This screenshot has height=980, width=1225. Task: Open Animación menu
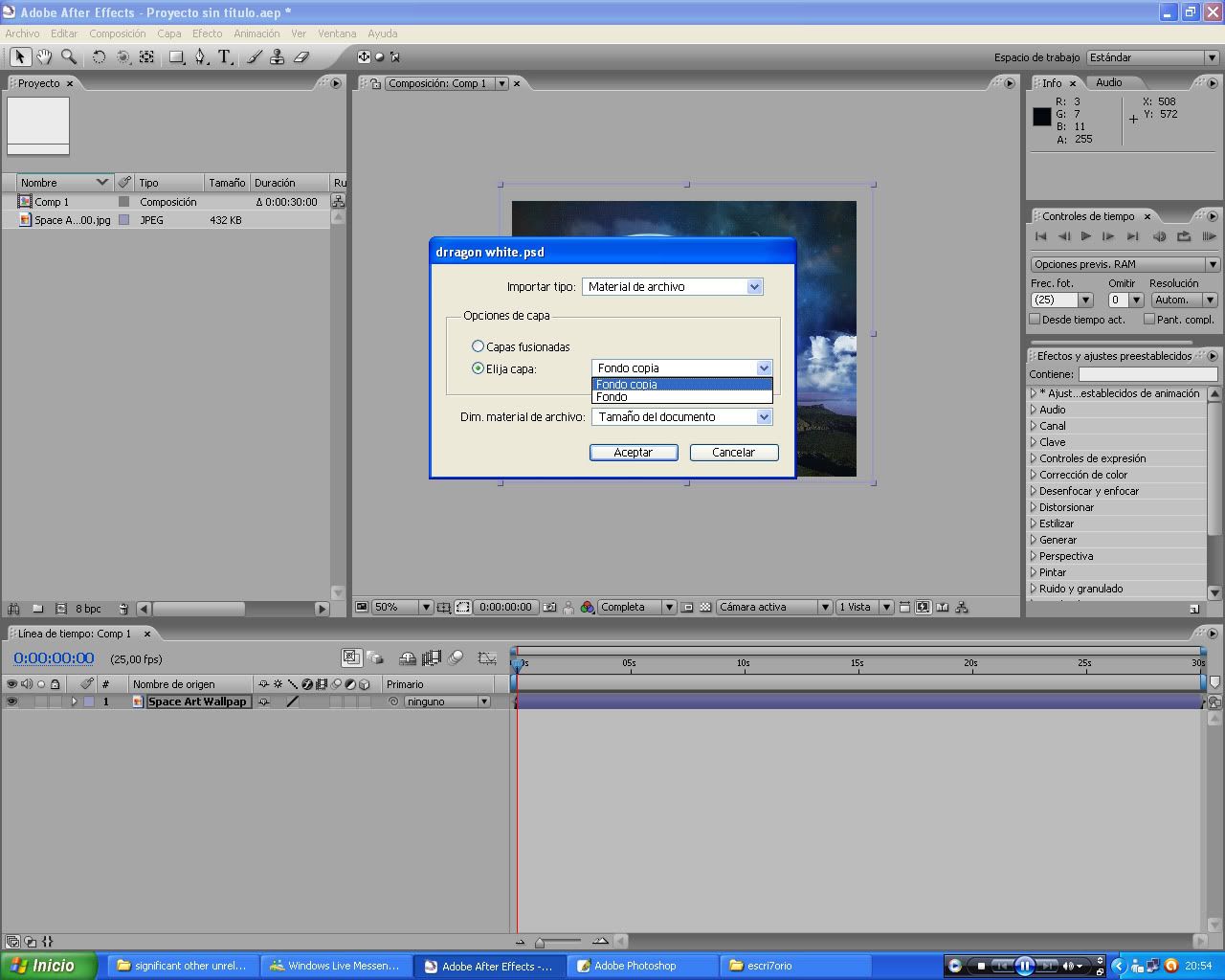pyautogui.click(x=256, y=33)
